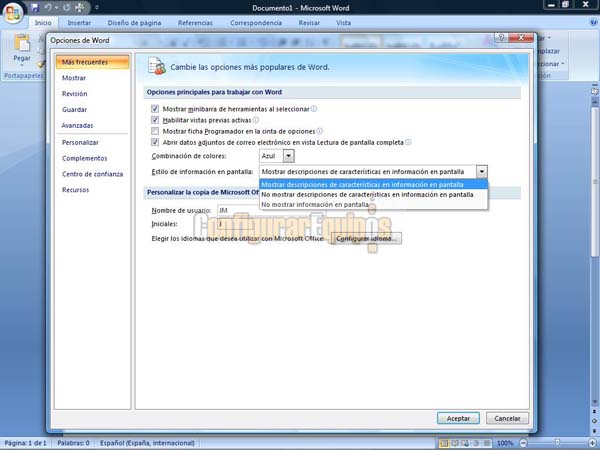Image resolution: width=600 pixels, height=450 pixels.
Task: Switch to Correspondencia ribbon tab
Action: (256, 23)
